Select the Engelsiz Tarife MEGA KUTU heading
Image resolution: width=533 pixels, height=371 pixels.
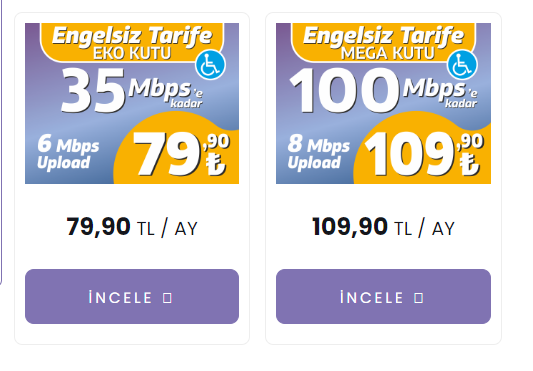point(383,43)
